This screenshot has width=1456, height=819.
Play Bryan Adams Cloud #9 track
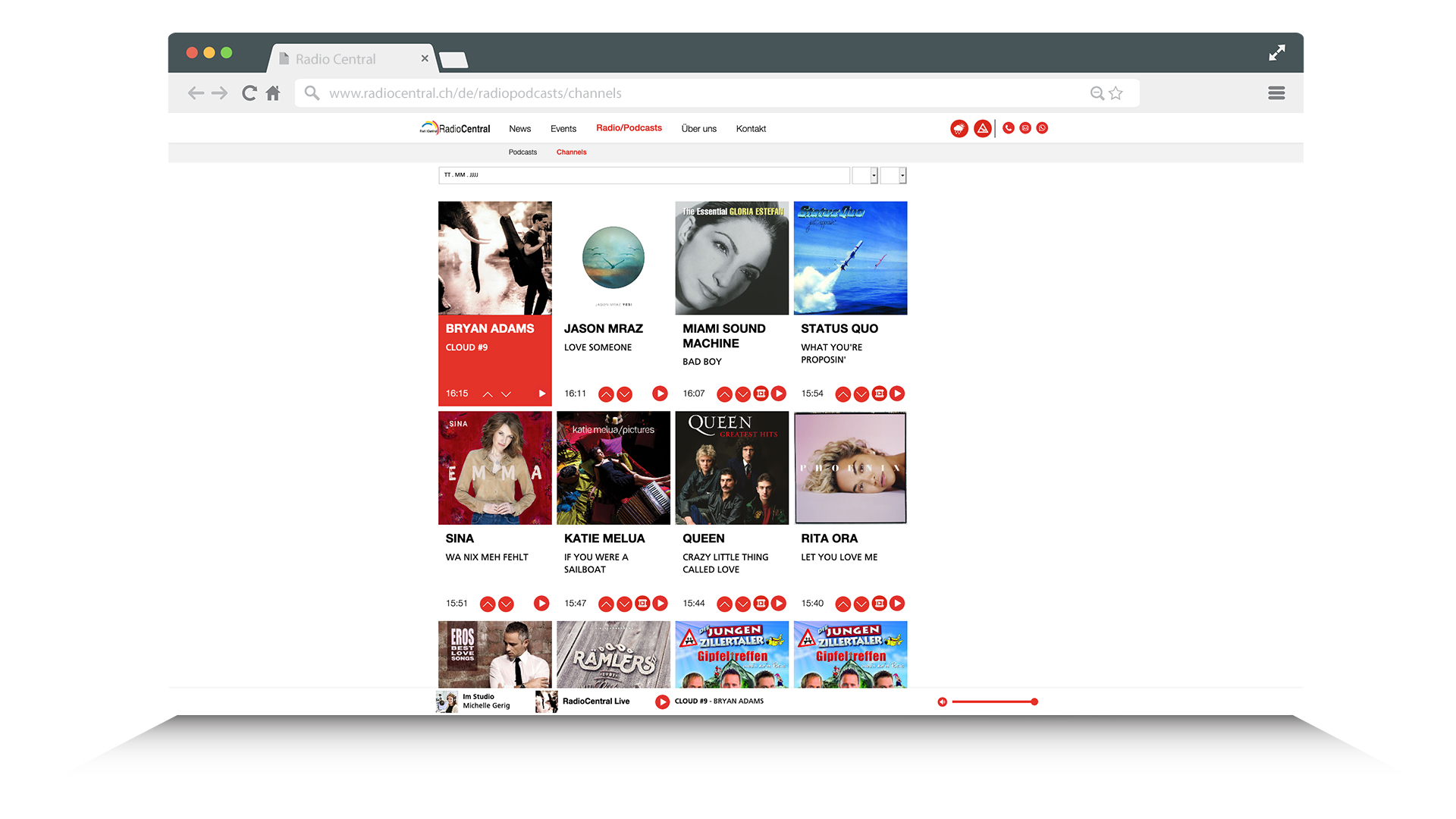coord(541,394)
